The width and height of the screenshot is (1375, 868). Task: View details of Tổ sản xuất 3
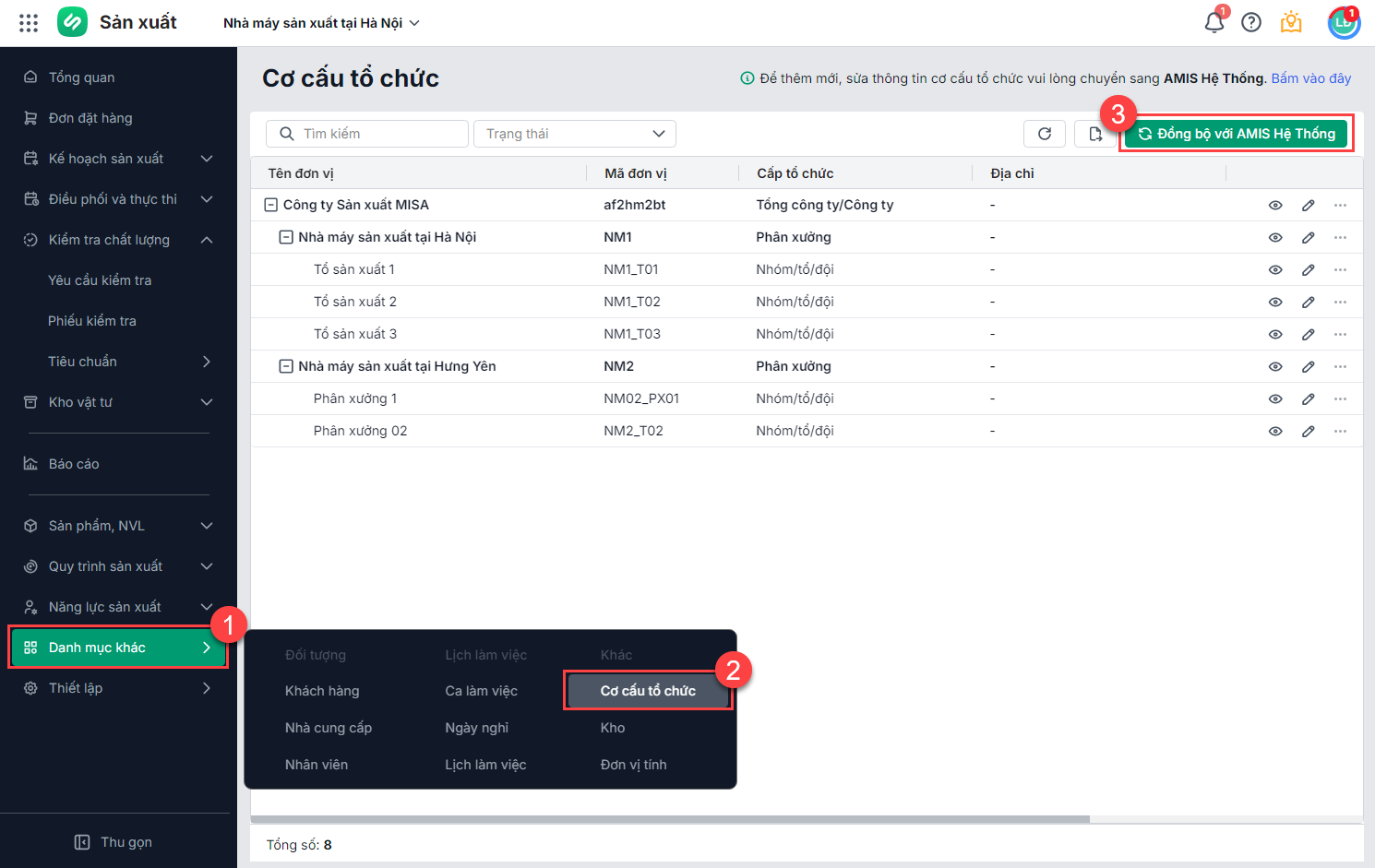coord(1275,335)
